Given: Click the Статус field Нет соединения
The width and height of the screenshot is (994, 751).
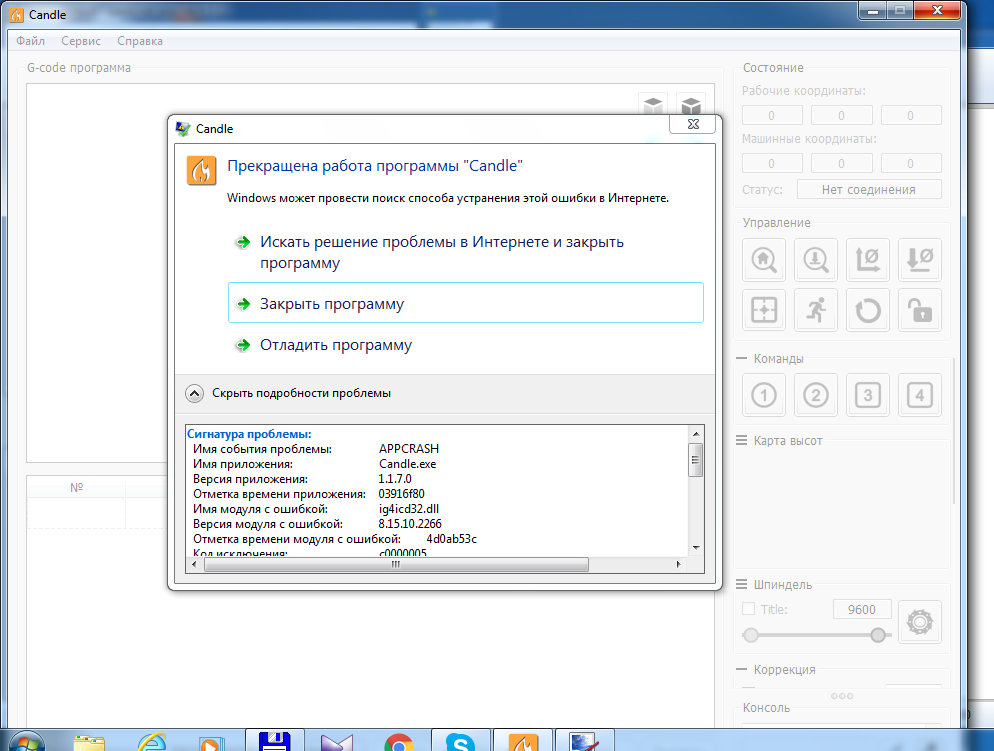Looking at the screenshot, I should 868,189.
